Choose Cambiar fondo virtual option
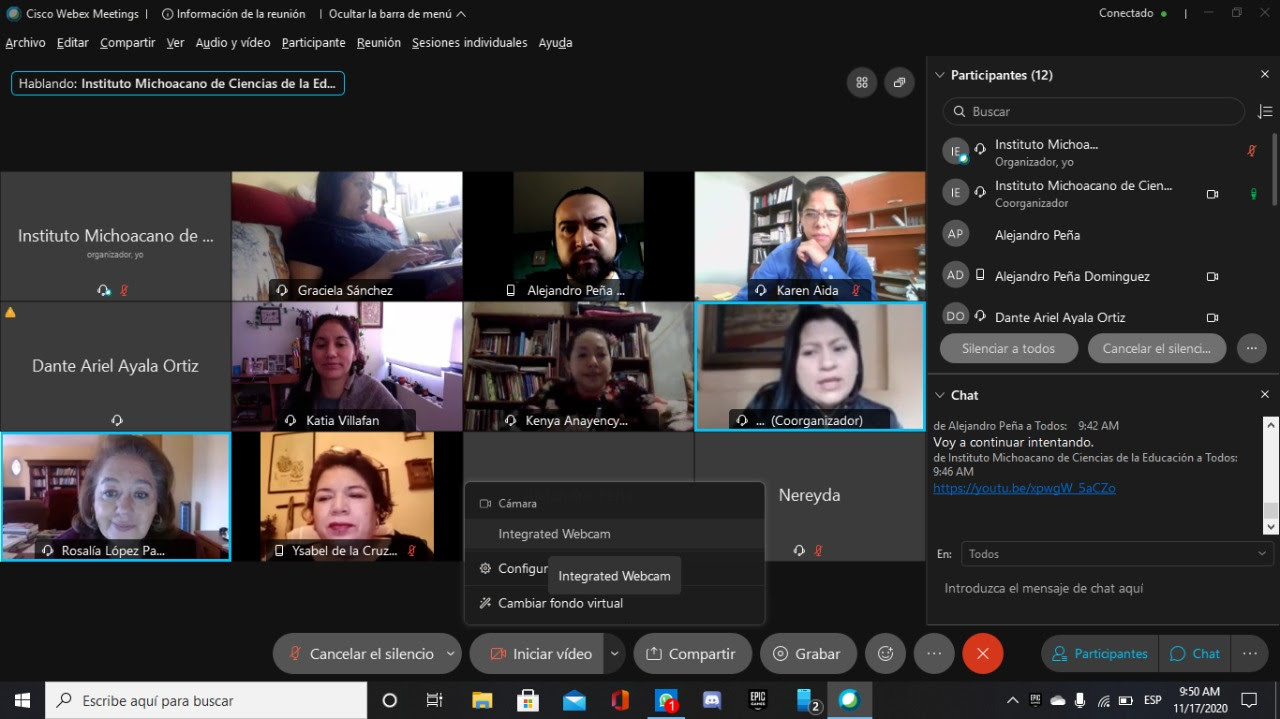This screenshot has width=1280, height=719. 615,603
